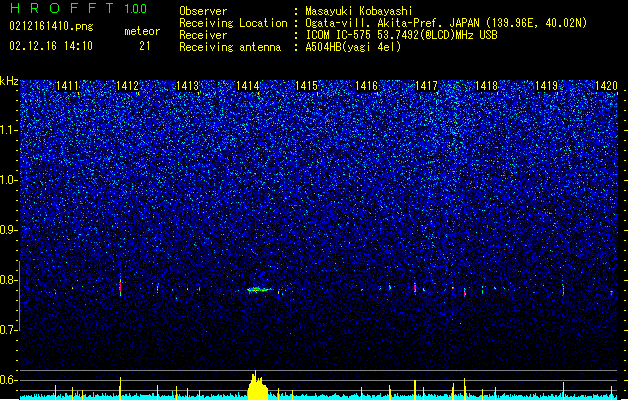Click the 0.7 kHz frequency label

click(8, 330)
